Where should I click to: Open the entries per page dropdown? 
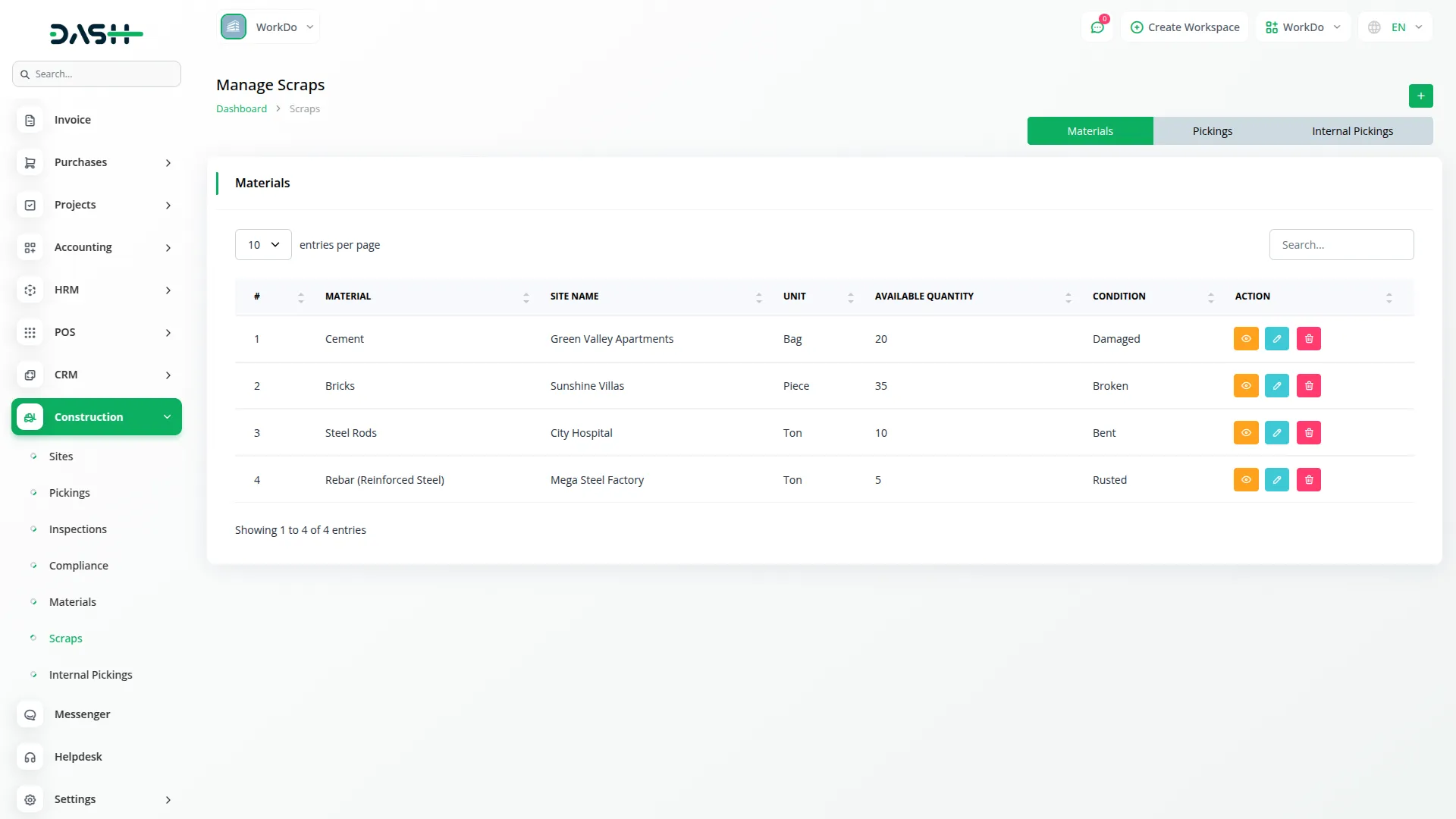click(x=263, y=245)
